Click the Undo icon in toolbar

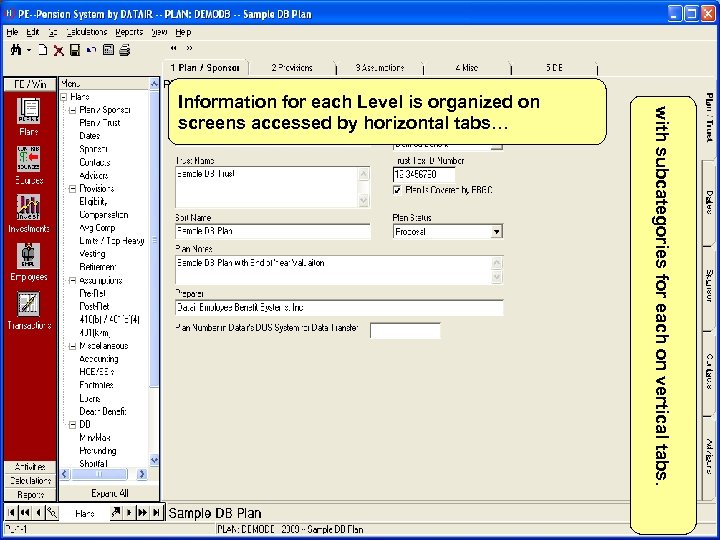pyautogui.click(x=91, y=50)
